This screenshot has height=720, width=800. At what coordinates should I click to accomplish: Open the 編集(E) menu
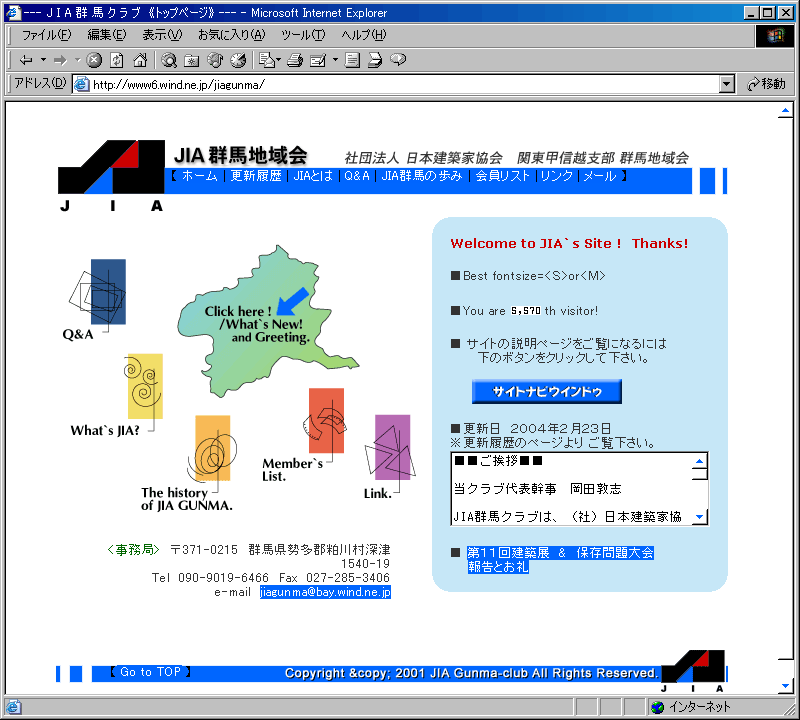(107, 35)
